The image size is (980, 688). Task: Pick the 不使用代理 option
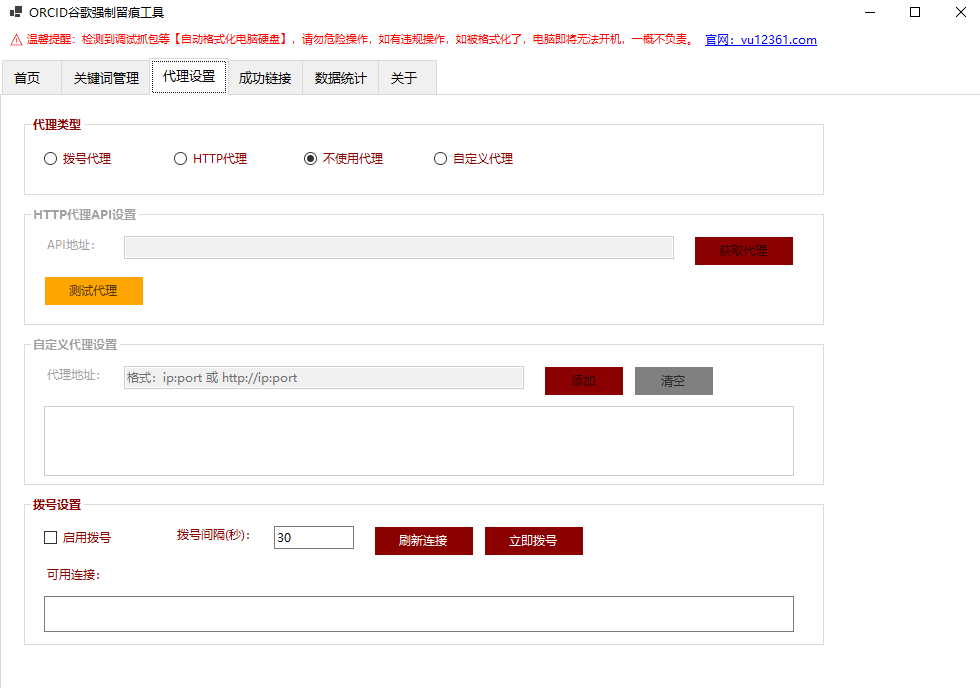[x=311, y=158]
